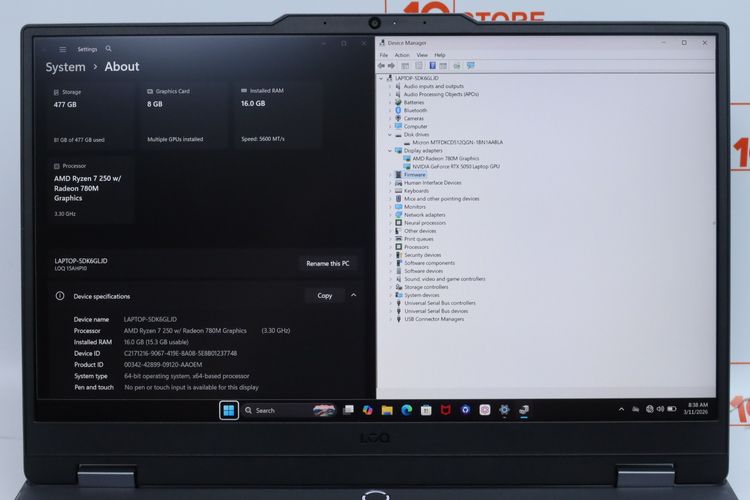Select Sound, video and game controllers
This screenshot has width=750, height=500.
coord(445,279)
